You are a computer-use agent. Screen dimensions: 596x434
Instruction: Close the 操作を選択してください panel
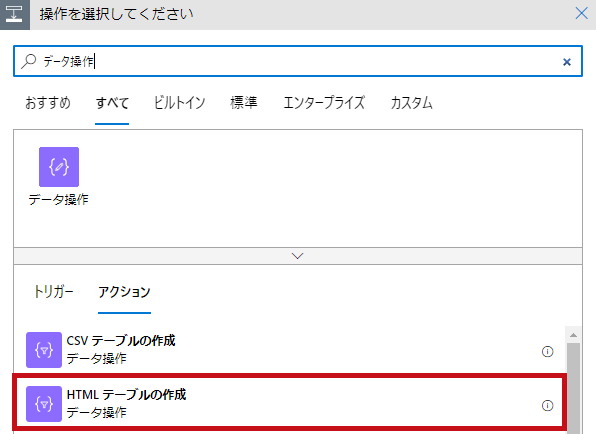coord(582,14)
